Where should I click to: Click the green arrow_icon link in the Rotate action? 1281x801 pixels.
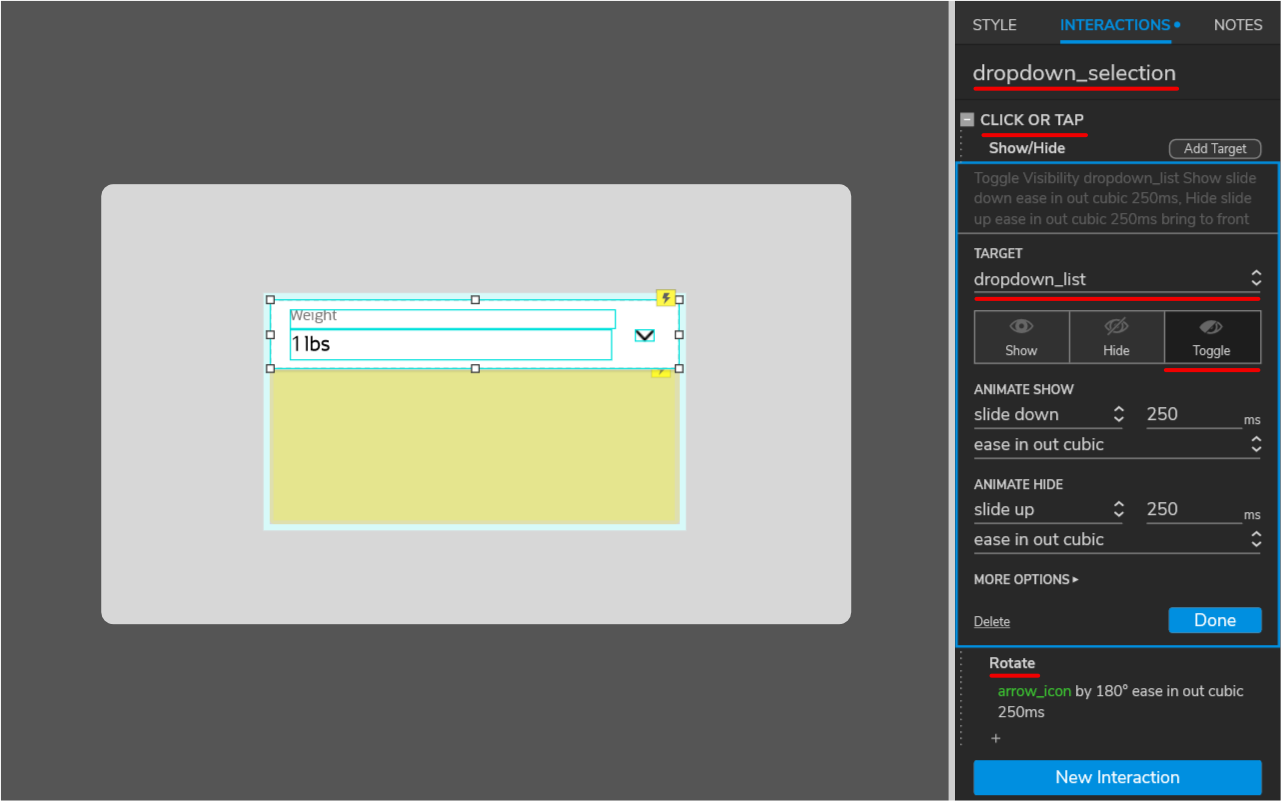(x=1033, y=690)
